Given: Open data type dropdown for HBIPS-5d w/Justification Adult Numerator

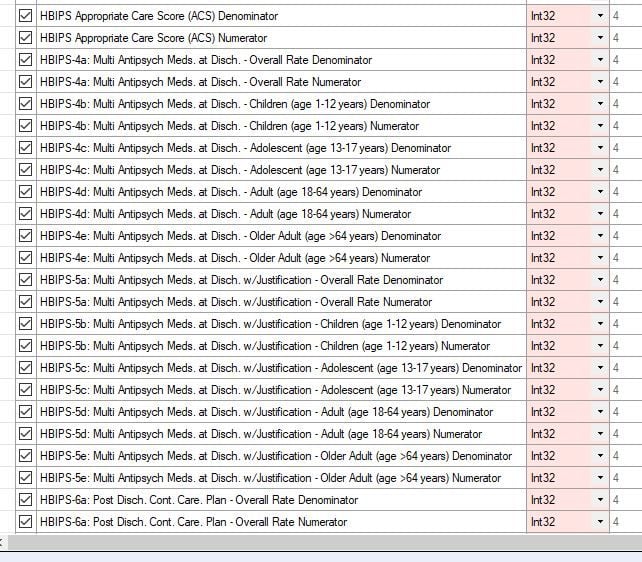Looking at the screenshot, I should tap(600, 434).
